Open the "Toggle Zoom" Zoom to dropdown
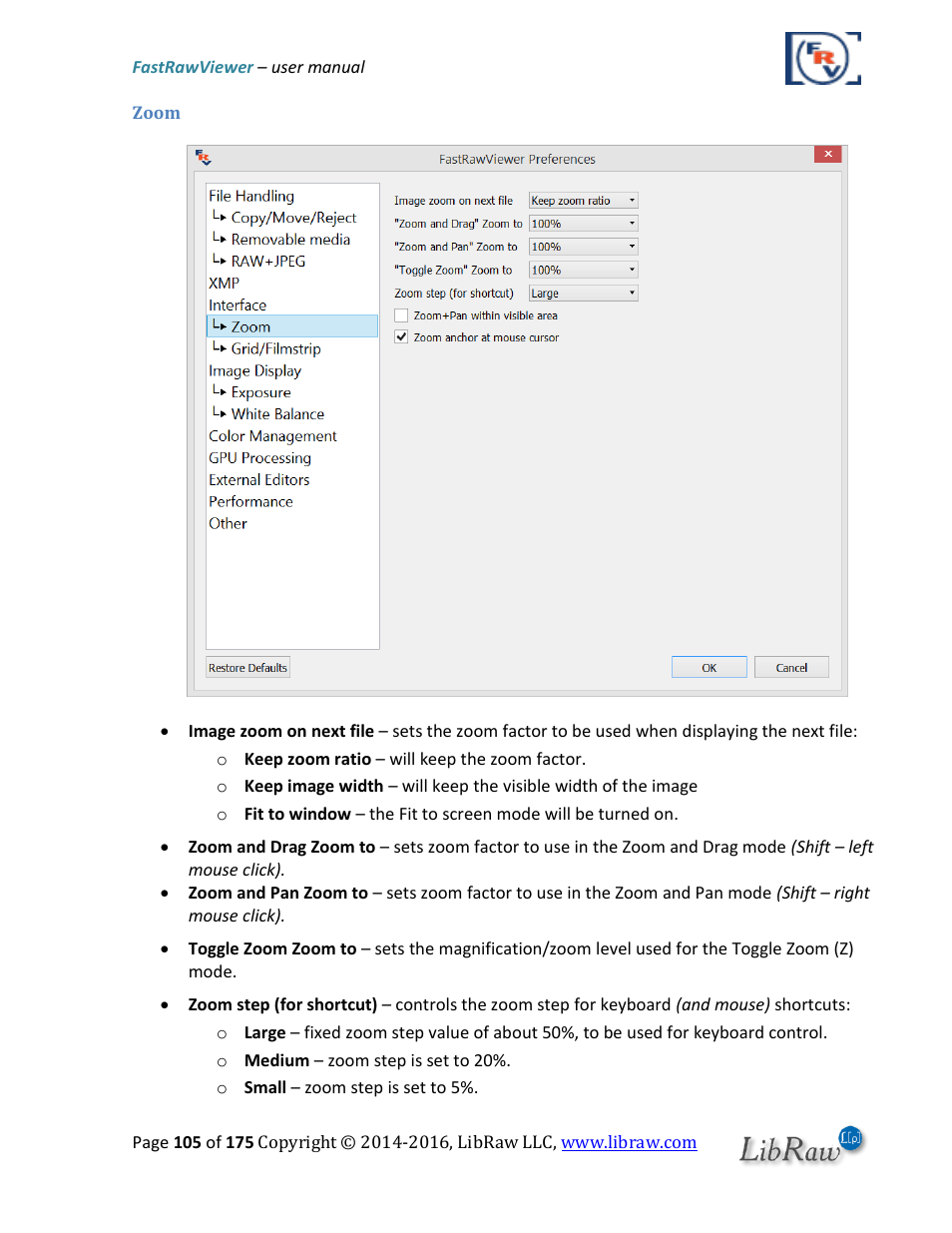 click(x=583, y=270)
